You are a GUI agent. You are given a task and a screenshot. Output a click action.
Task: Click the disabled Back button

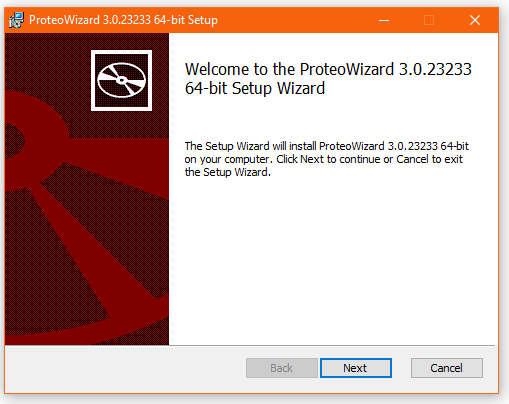tap(282, 368)
